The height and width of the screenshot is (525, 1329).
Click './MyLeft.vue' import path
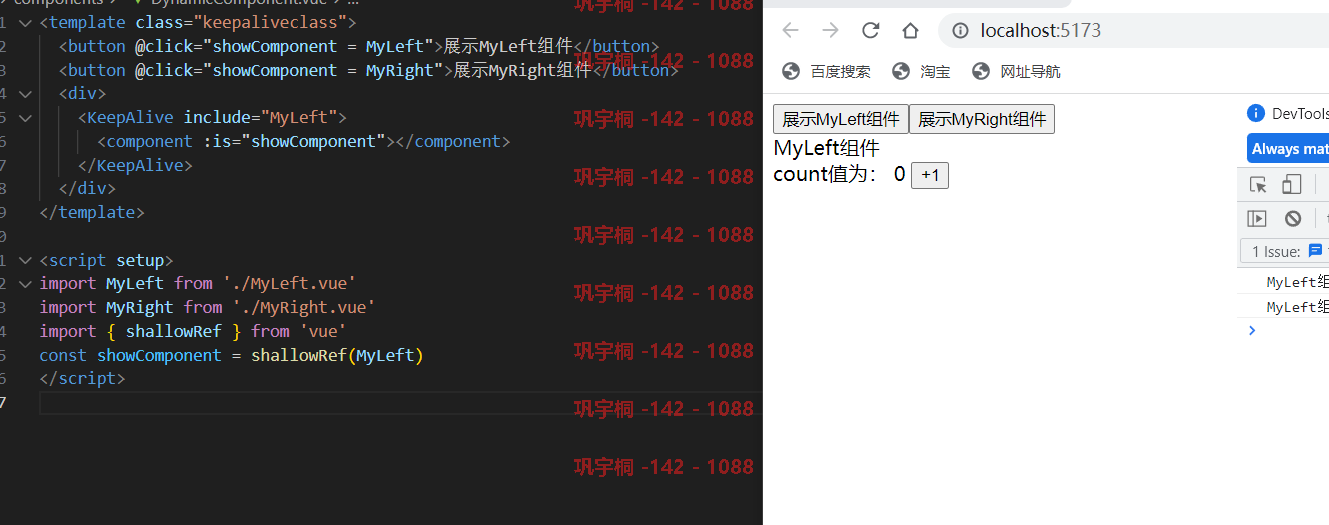pyautogui.click(x=290, y=284)
